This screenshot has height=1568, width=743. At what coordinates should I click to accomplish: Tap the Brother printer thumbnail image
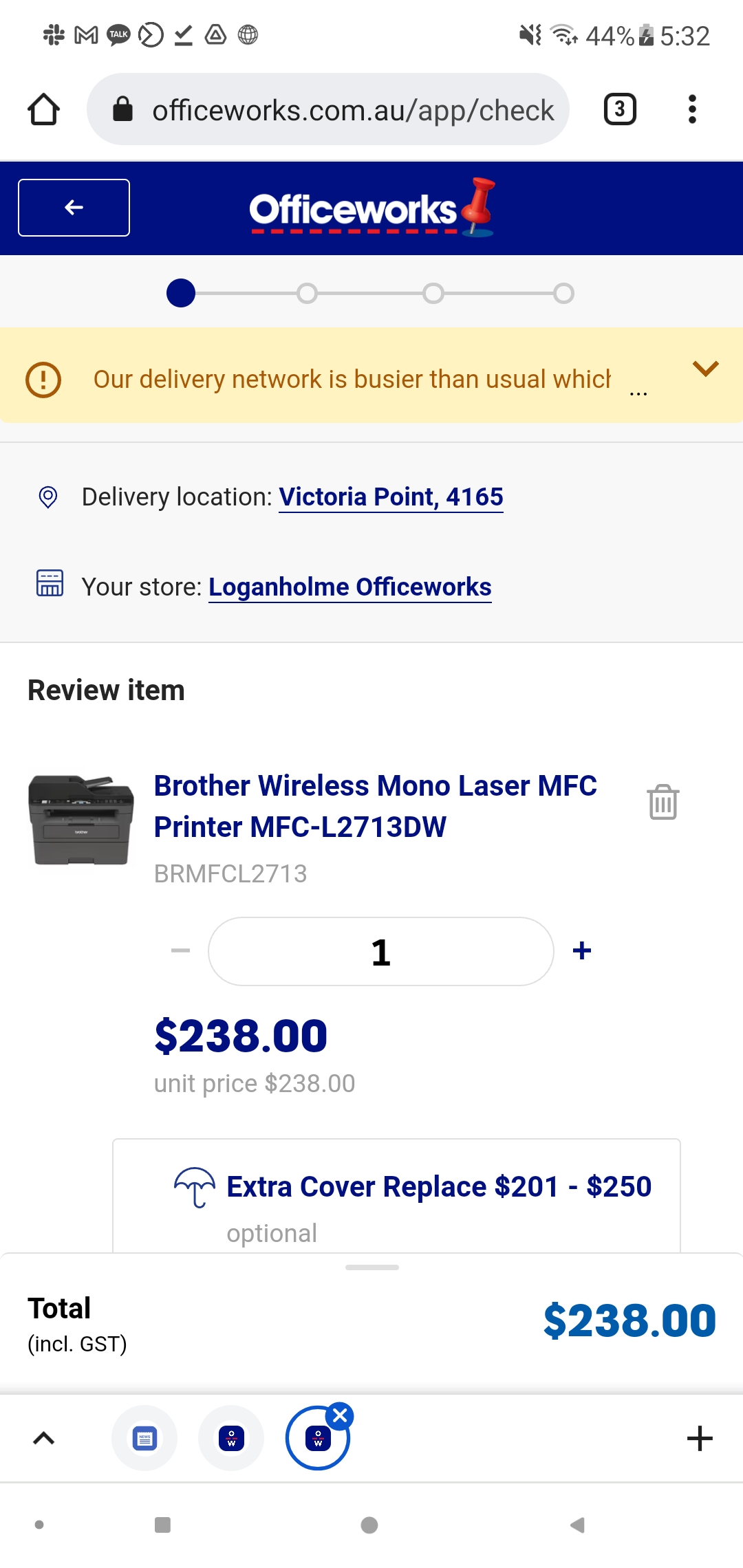[x=81, y=820]
